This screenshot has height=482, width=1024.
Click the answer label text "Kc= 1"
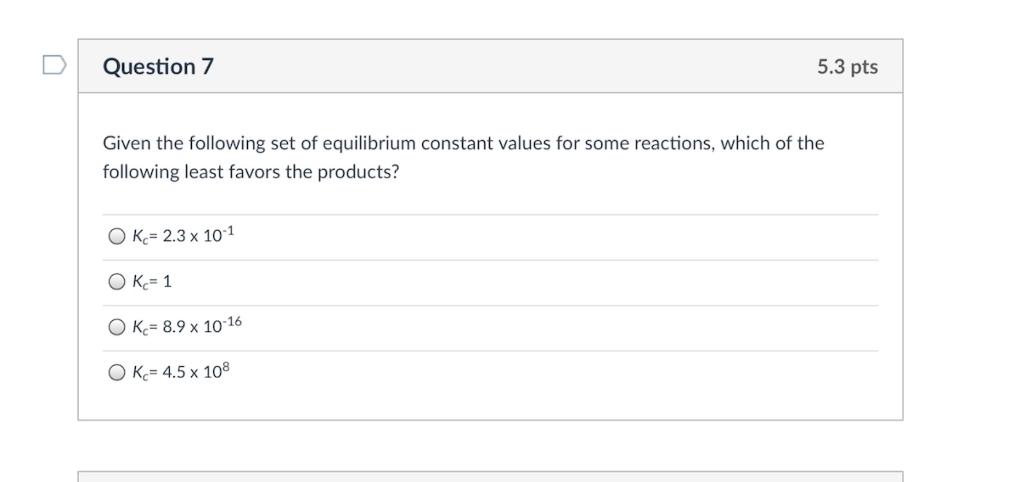pyautogui.click(x=152, y=282)
